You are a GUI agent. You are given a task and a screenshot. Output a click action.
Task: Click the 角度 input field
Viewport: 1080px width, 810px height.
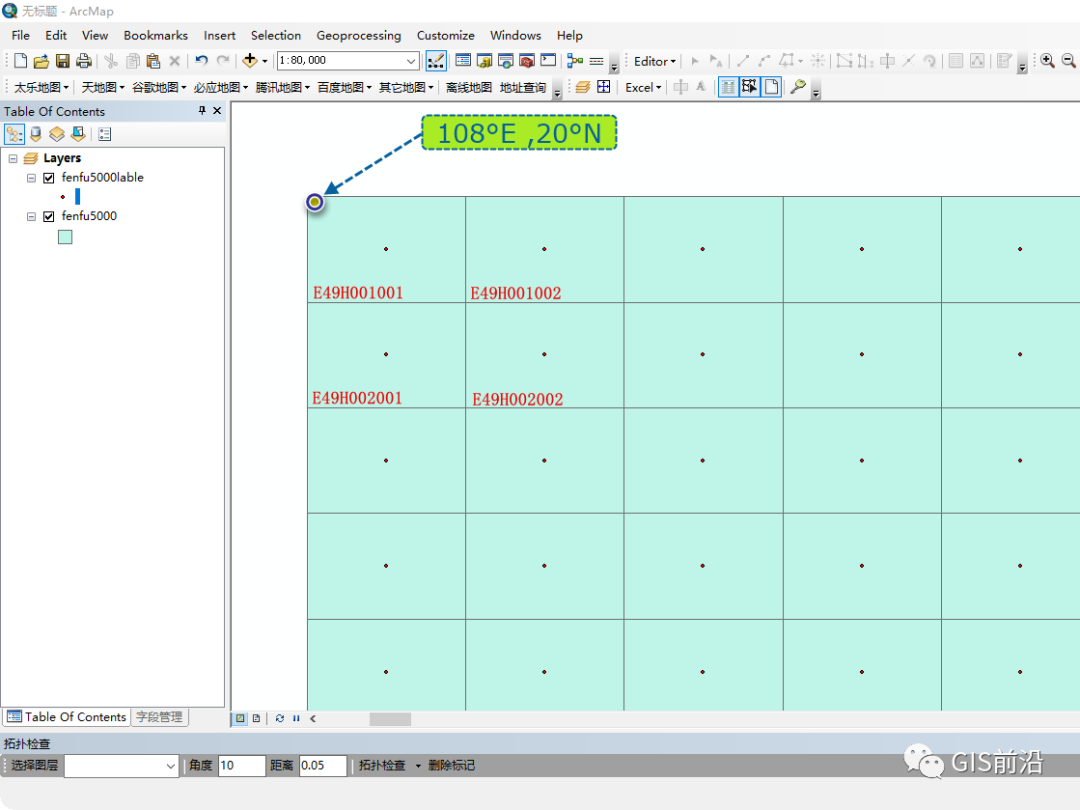coord(241,765)
